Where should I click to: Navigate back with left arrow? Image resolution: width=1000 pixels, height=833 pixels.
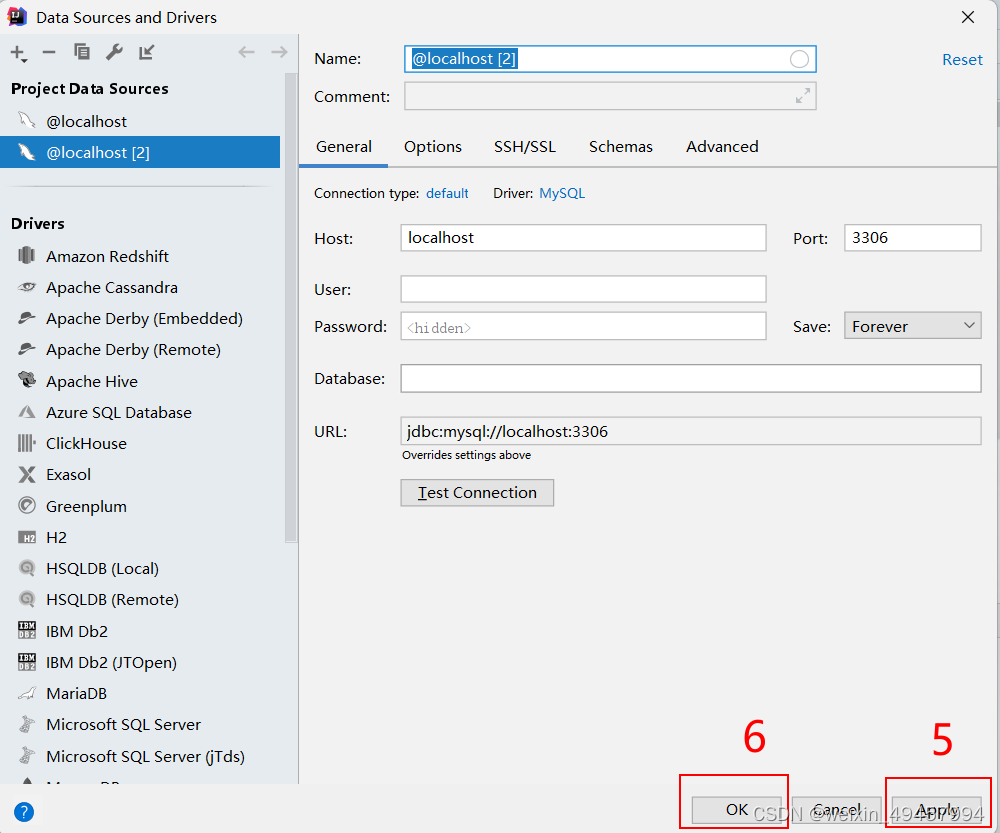pyautogui.click(x=247, y=52)
